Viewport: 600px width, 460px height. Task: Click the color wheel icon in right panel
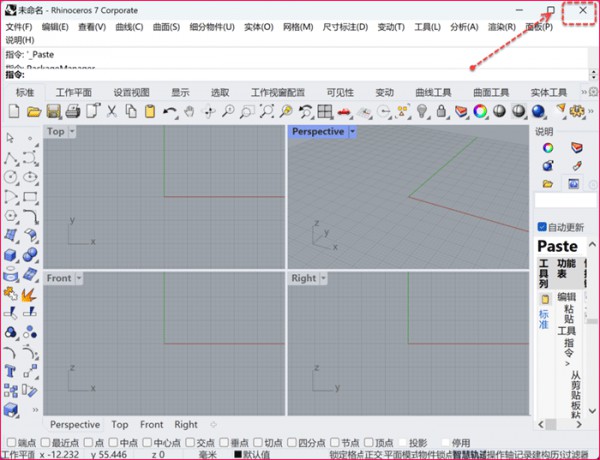pyautogui.click(x=548, y=147)
